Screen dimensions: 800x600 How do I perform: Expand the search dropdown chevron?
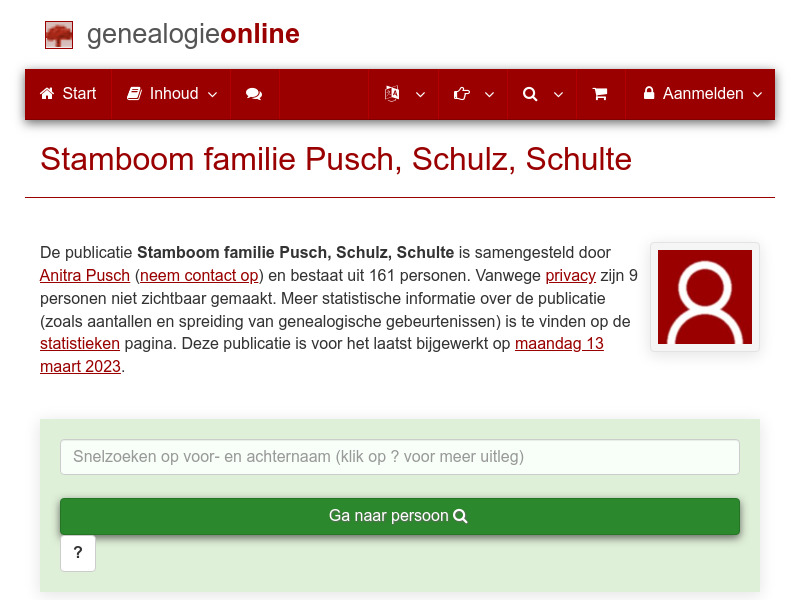[x=558, y=95]
